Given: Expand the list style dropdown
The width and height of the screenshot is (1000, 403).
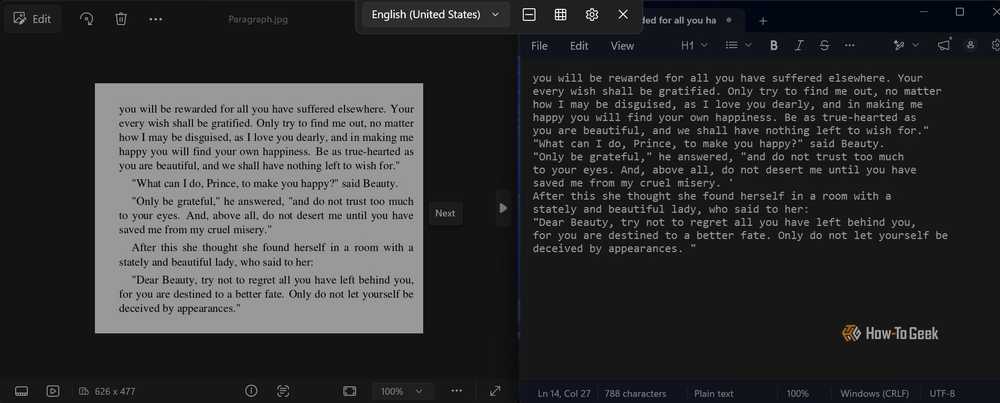Looking at the screenshot, I should 739,45.
